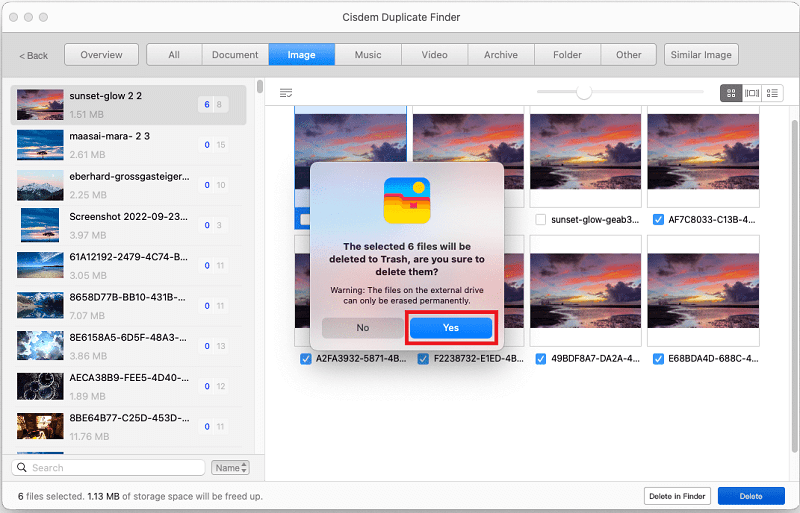Viewport: 800px width, 513px height.
Task: Select the 8658D77B-BB10-431B group
Action: click(129, 306)
